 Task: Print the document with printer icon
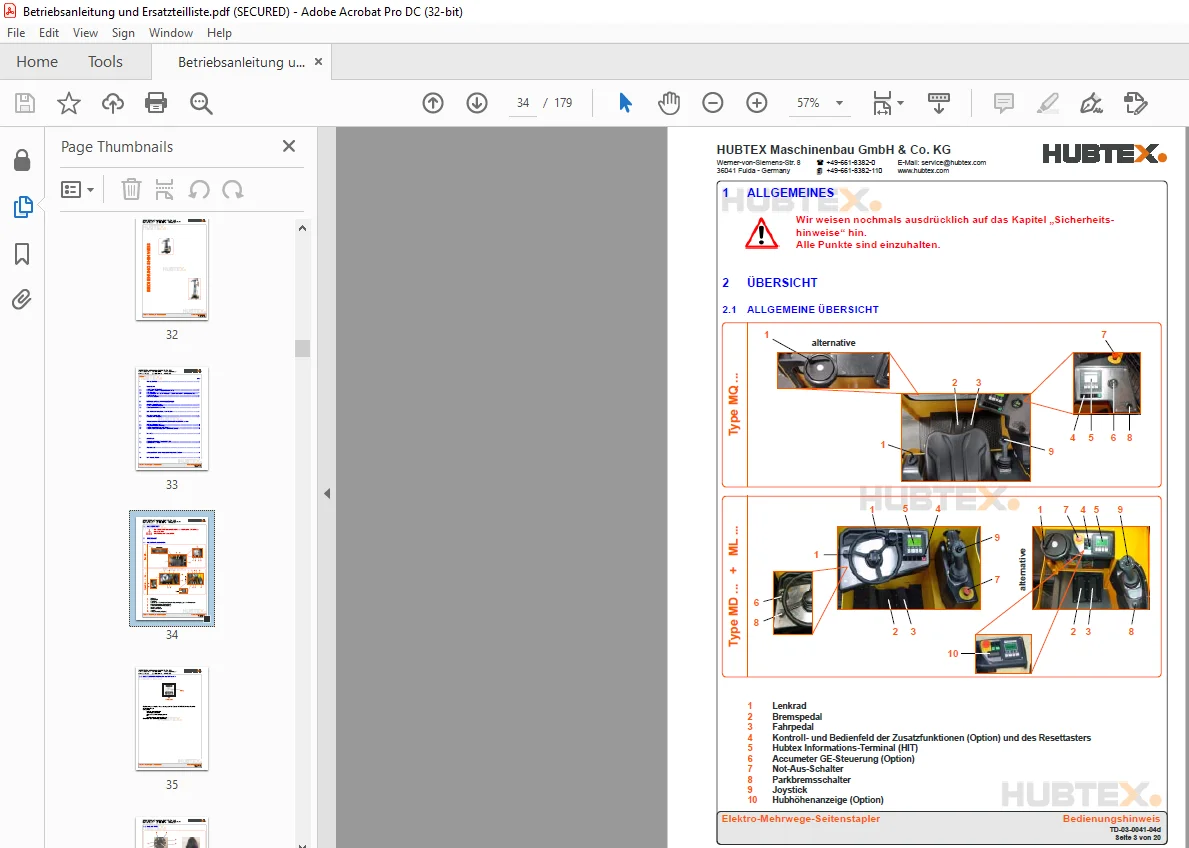point(156,103)
